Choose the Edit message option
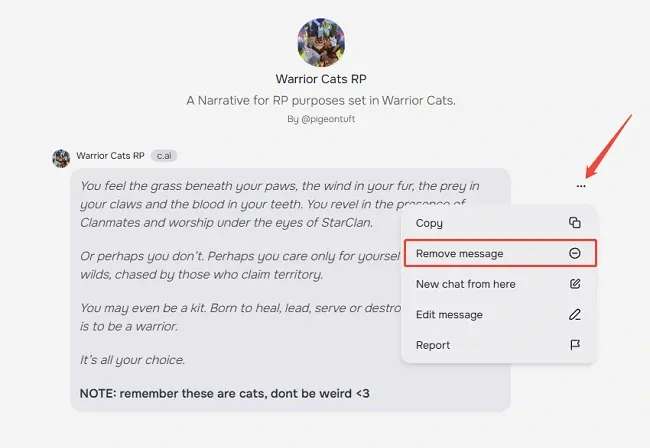The image size is (650, 448). tap(449, 315)
